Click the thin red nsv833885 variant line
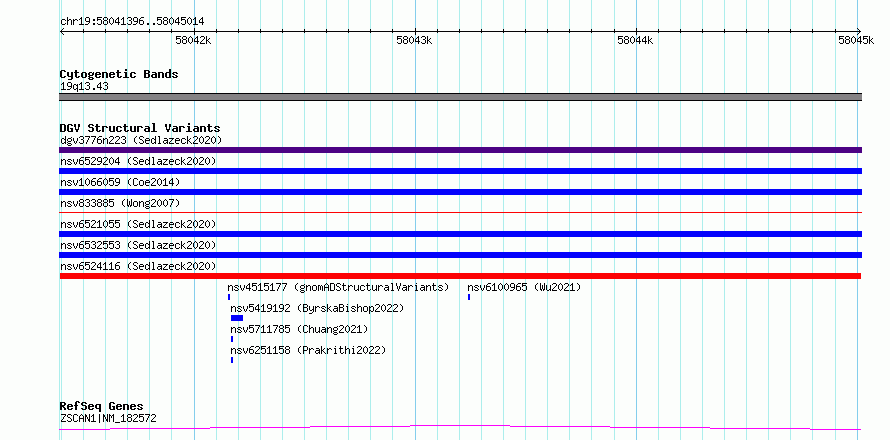 [x=460, y=212]
